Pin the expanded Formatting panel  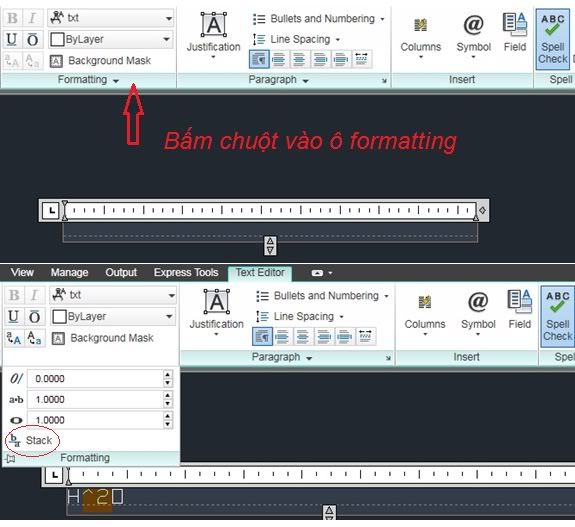(10, 458)
